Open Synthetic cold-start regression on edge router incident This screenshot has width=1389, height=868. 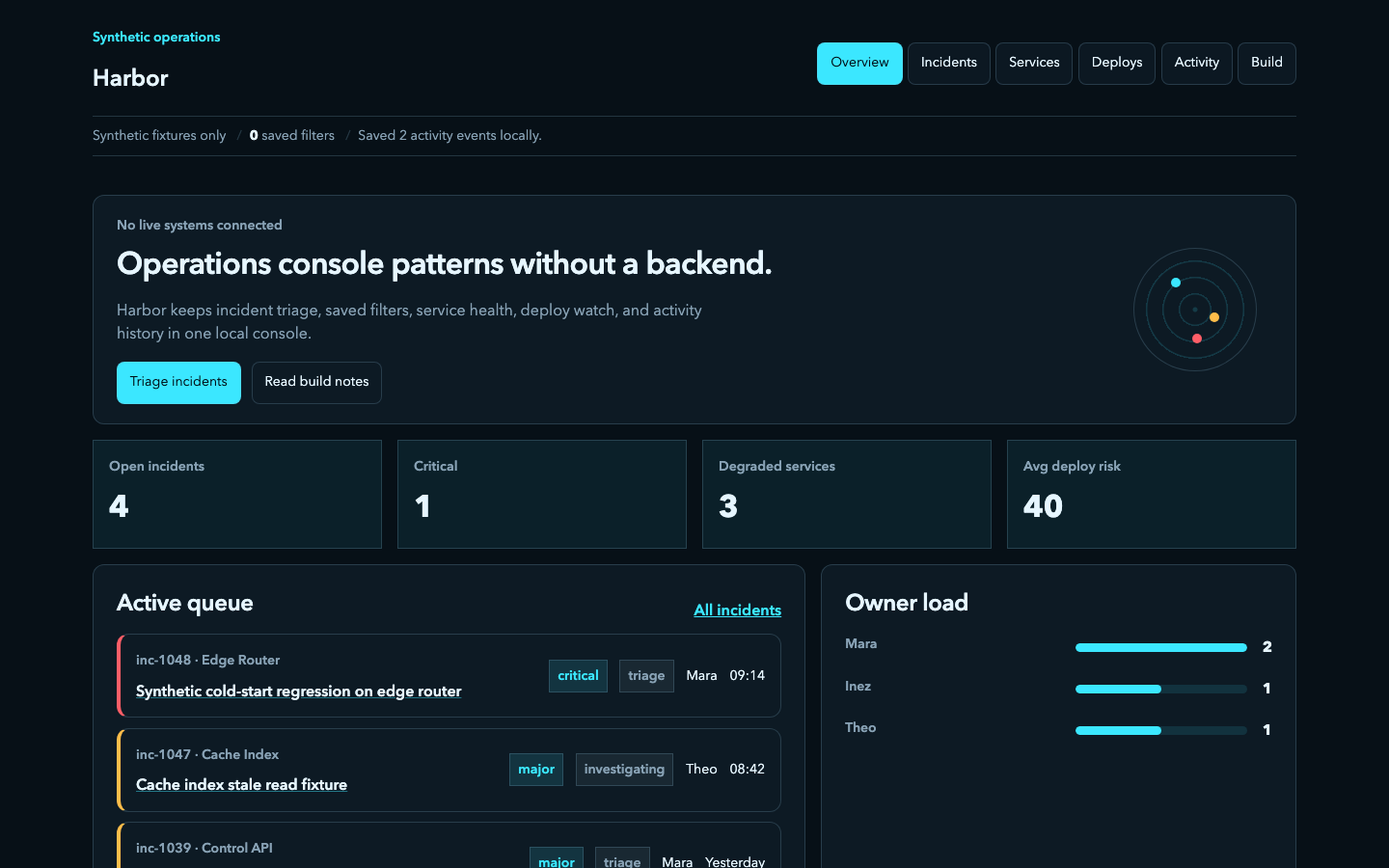pyautogui.click(x=299, y=692)
